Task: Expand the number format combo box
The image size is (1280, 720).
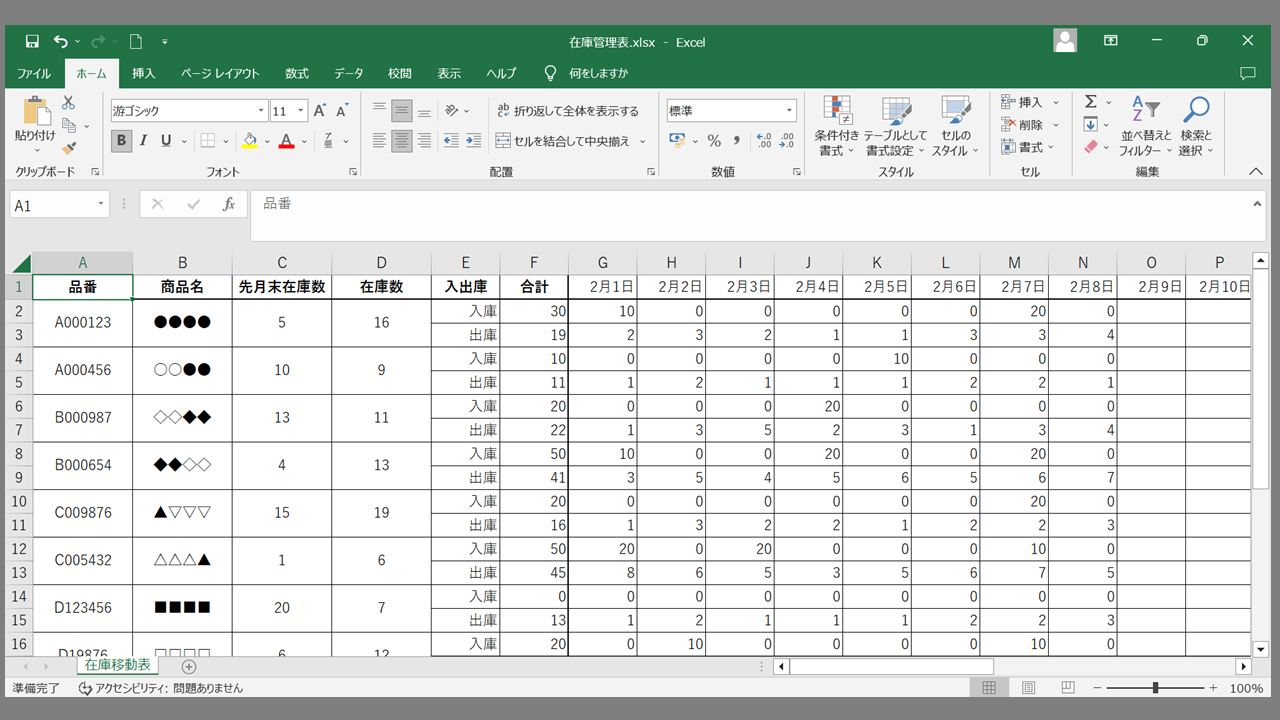Action: click(x=789, y=111)
